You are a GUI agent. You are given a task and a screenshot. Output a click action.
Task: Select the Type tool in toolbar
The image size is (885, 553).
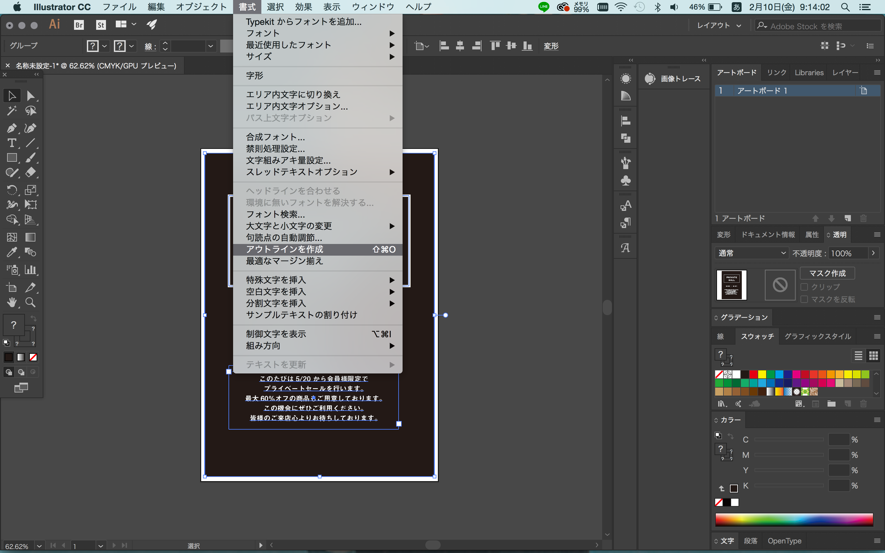click(x=12, y=143)
